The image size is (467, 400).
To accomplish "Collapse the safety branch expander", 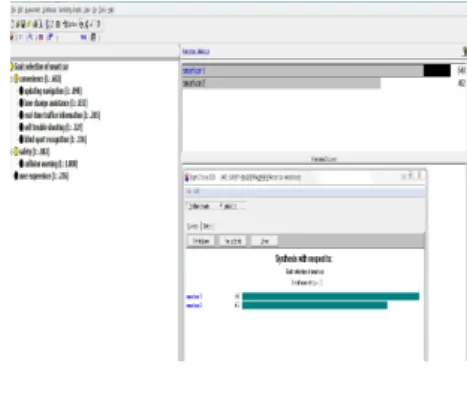I will (x=11, y=152).
